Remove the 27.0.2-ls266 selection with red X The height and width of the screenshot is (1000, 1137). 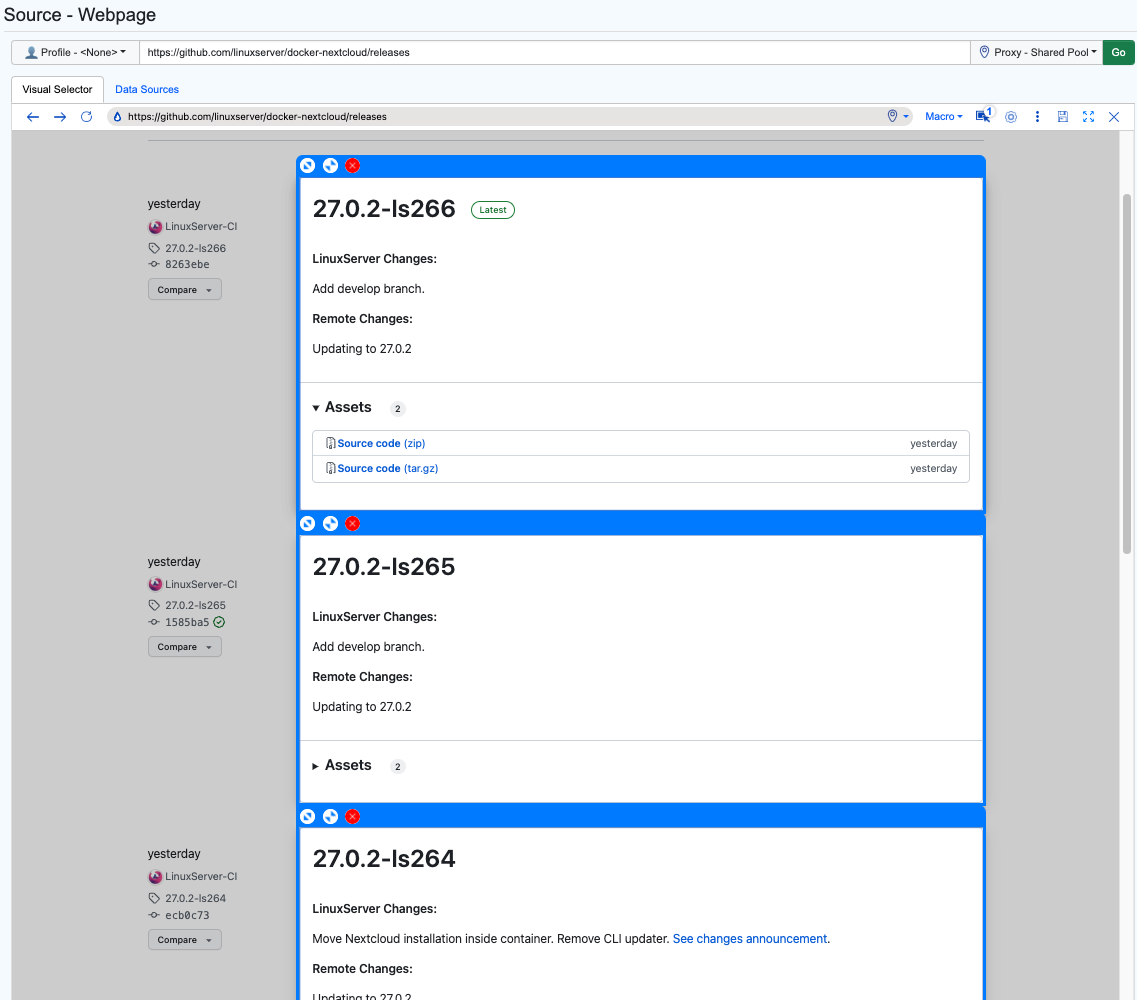352,165
